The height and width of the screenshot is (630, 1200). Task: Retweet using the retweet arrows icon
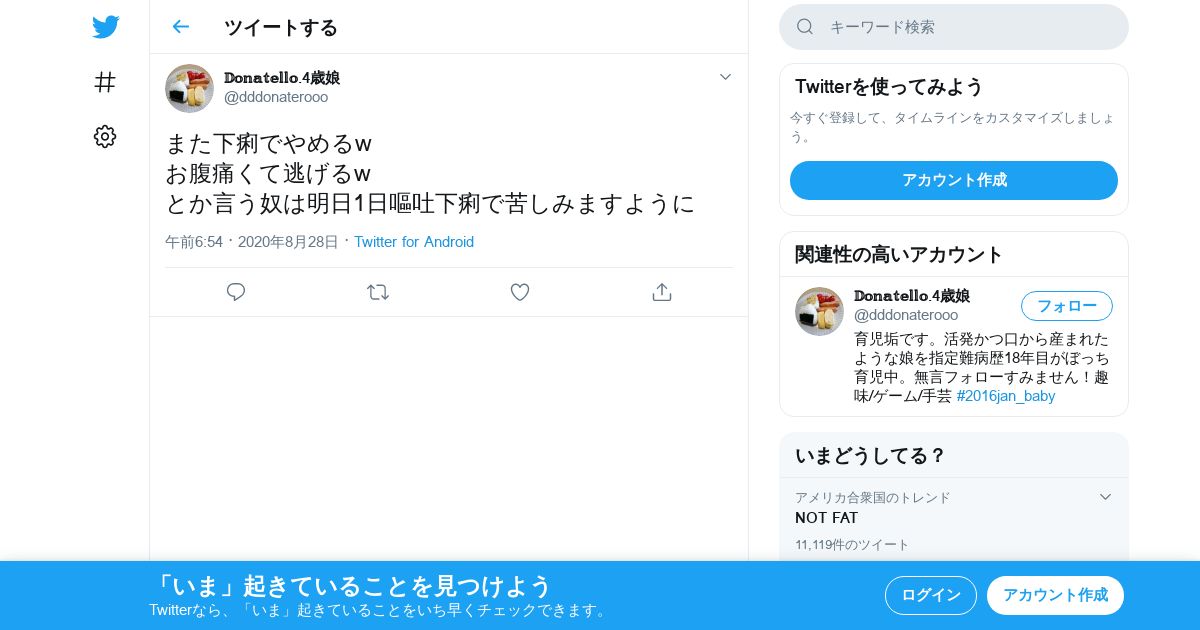pos(378,292)
